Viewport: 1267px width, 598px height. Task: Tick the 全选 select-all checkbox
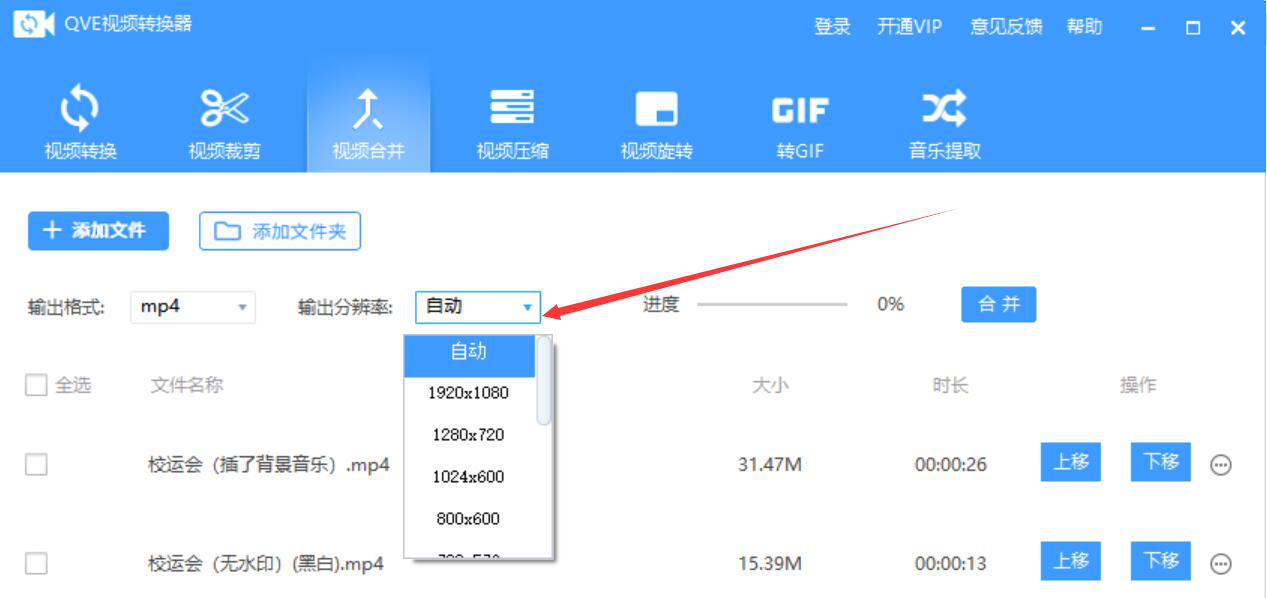[36, 385]
